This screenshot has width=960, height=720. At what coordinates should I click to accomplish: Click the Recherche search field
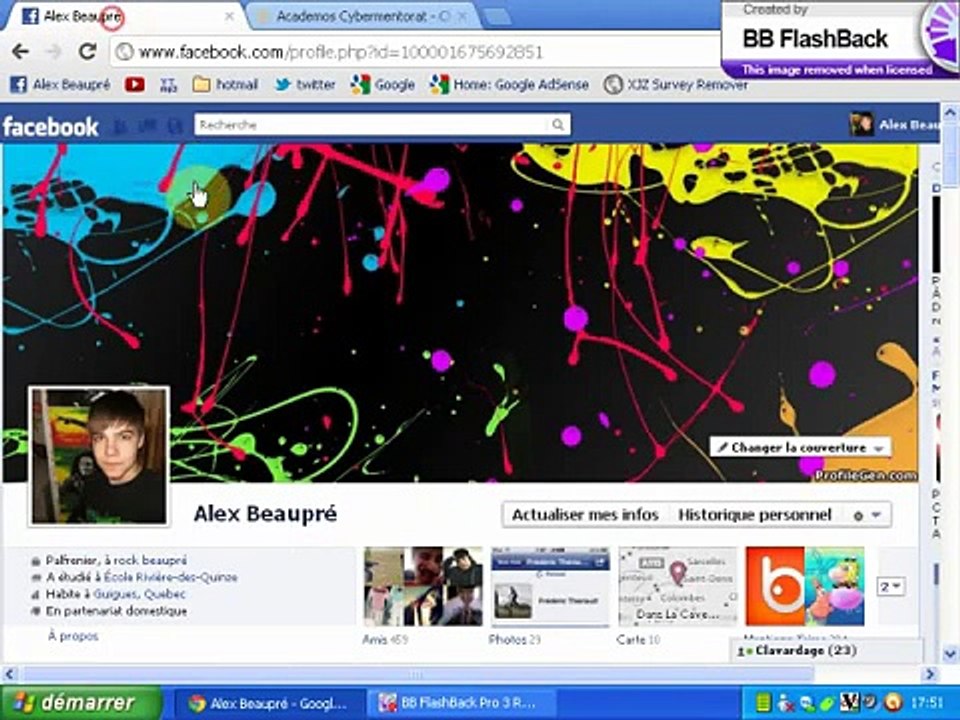coord(371,125)
